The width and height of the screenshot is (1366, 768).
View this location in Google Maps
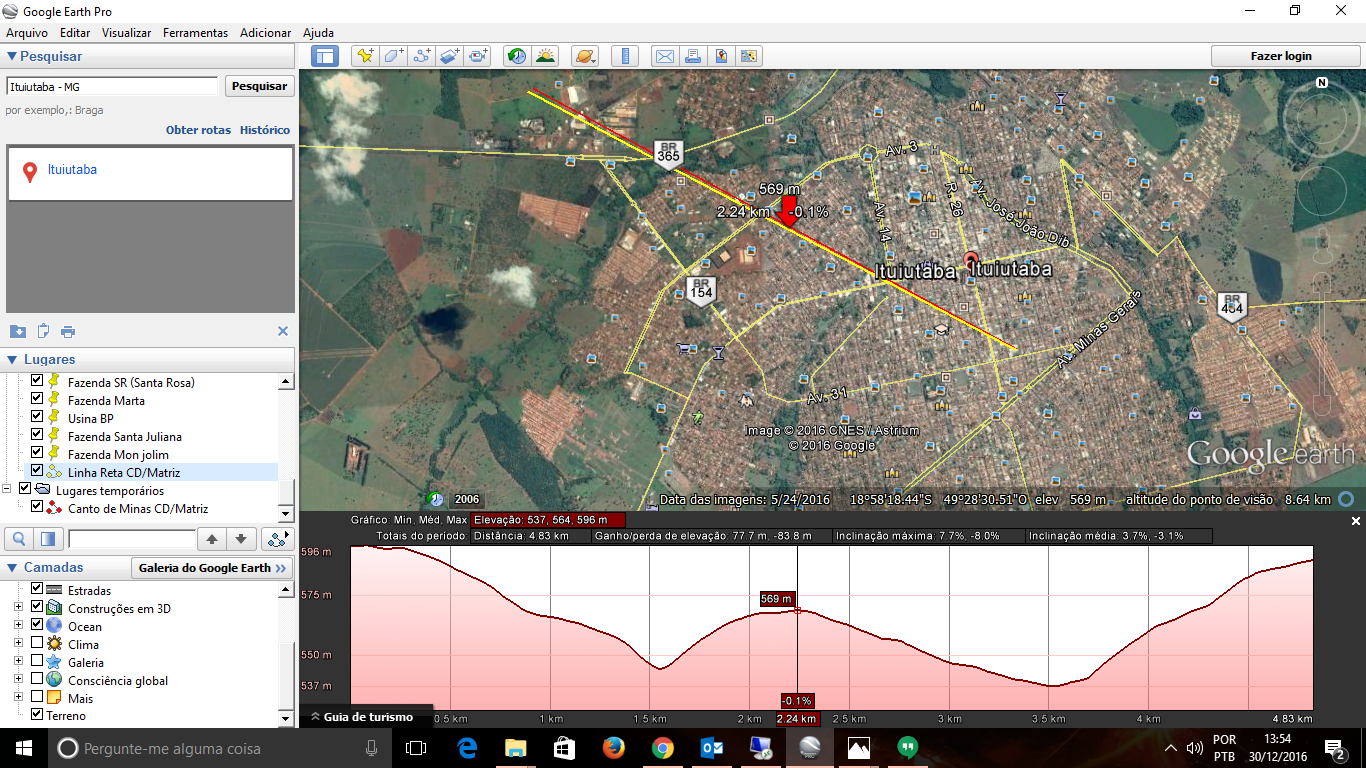(x=748, y=56)
